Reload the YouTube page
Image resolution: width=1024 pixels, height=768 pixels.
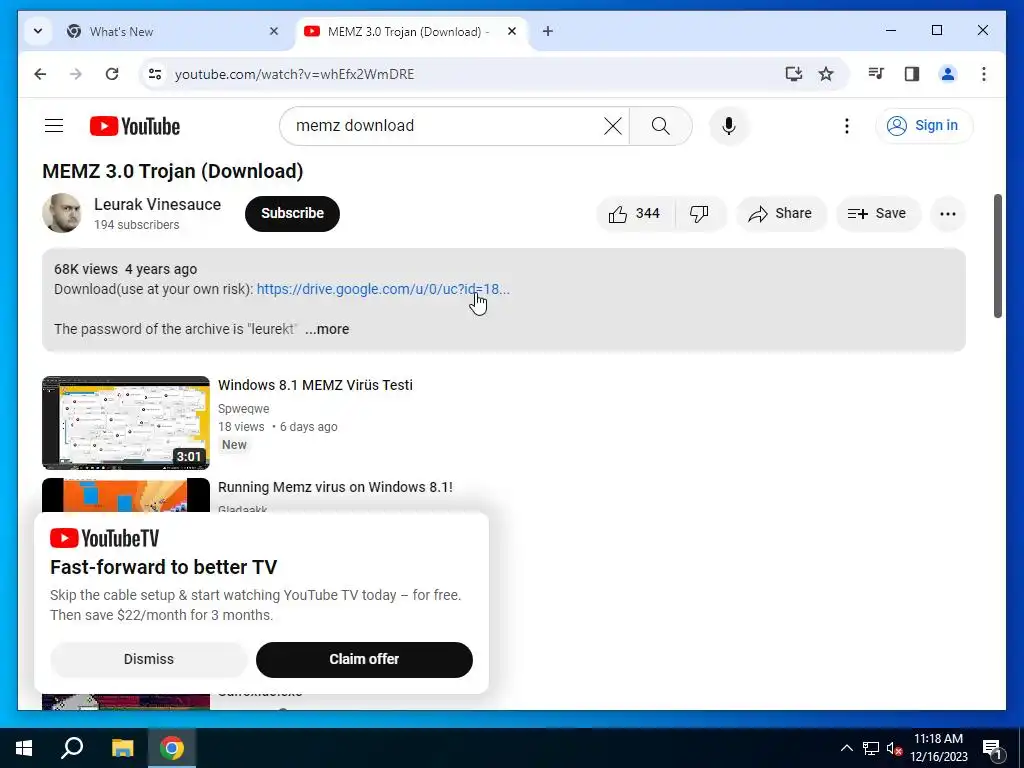point(112,74)
